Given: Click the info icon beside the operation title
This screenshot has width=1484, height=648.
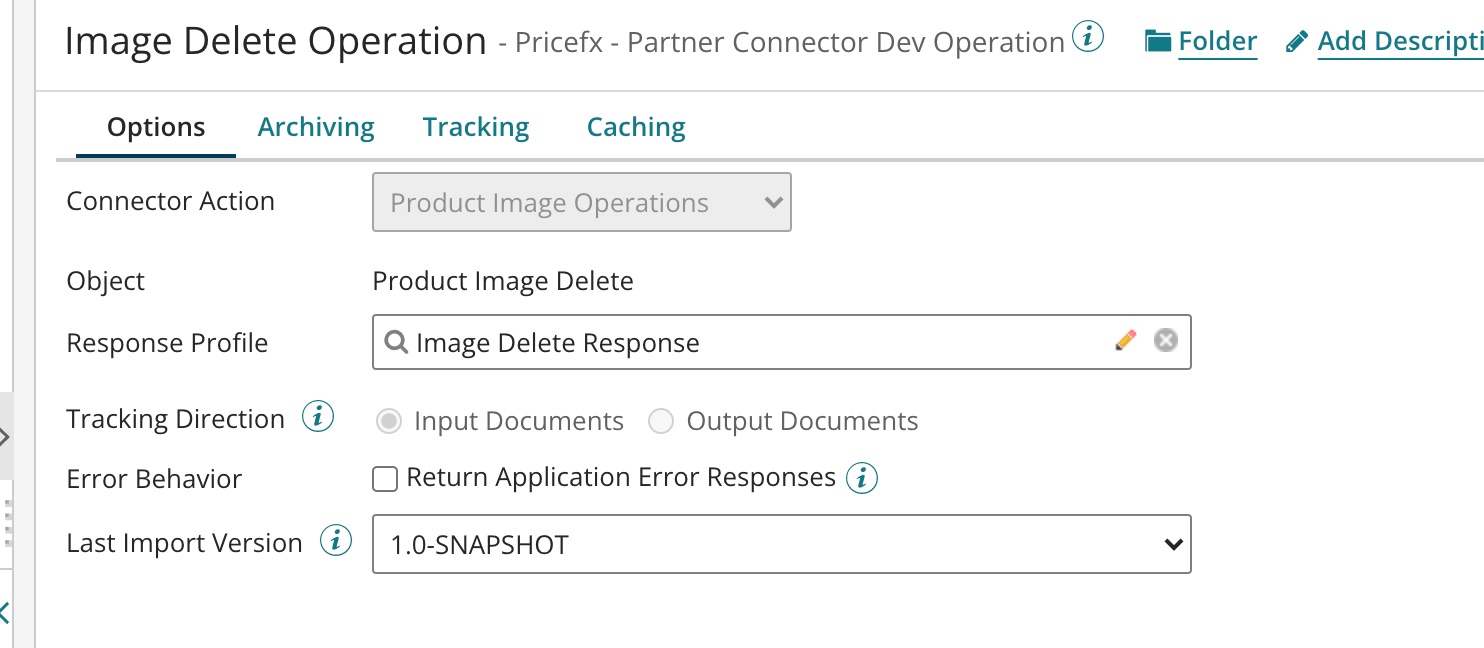Looking at the screenshot, I should (x=1088, y=38).
